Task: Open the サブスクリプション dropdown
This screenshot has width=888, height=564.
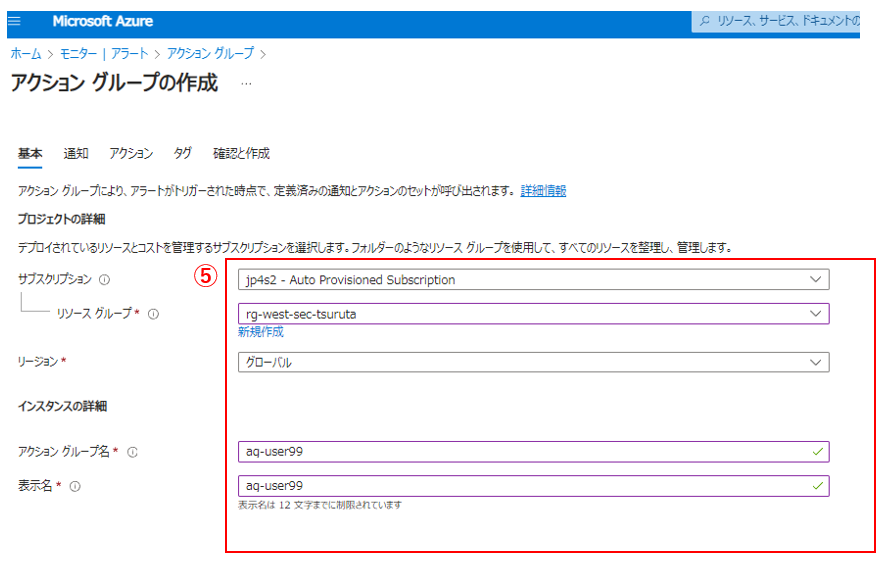Action: [533, 280]
